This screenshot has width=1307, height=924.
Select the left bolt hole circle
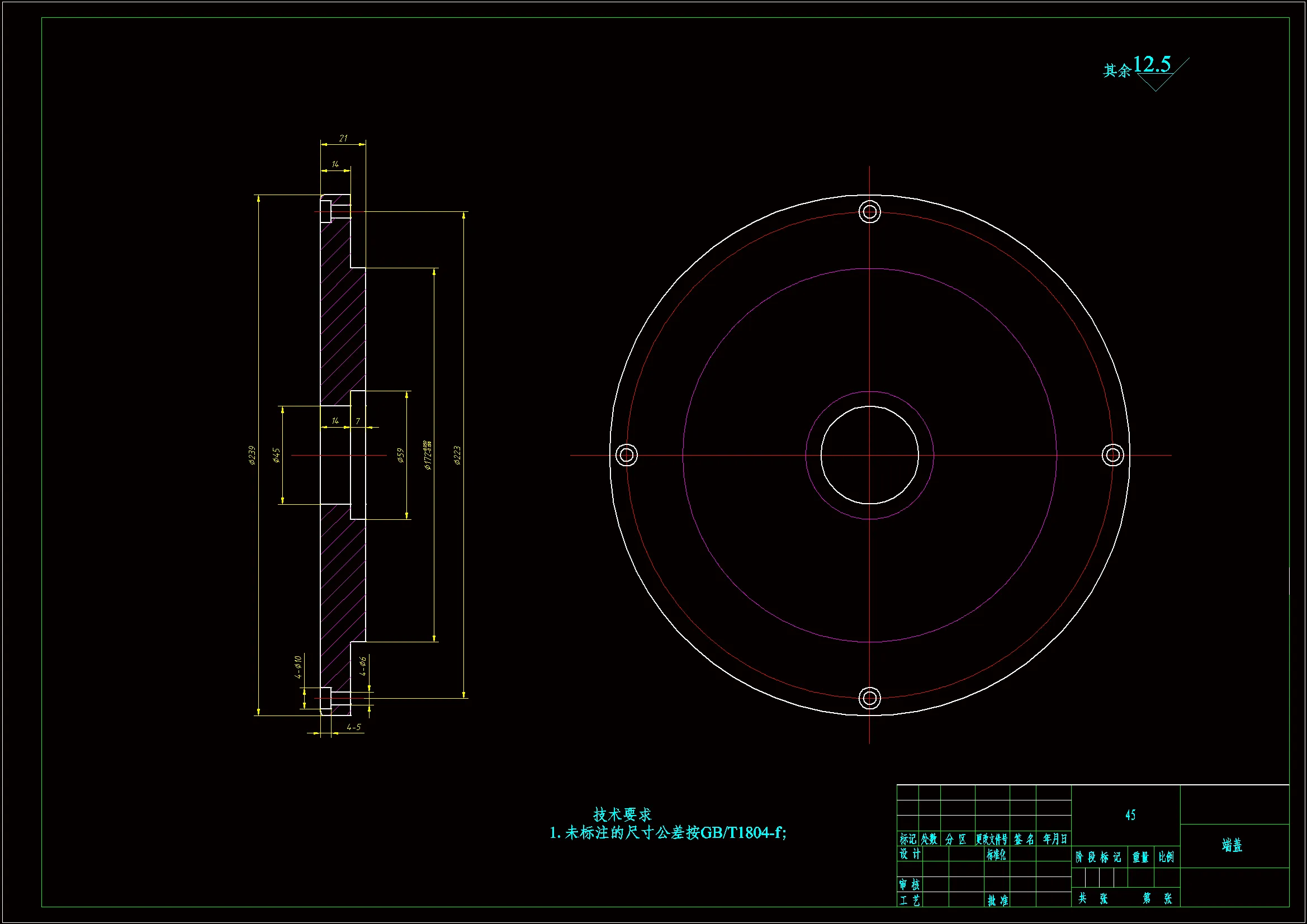pyautogui.click(x=626, y=455)
